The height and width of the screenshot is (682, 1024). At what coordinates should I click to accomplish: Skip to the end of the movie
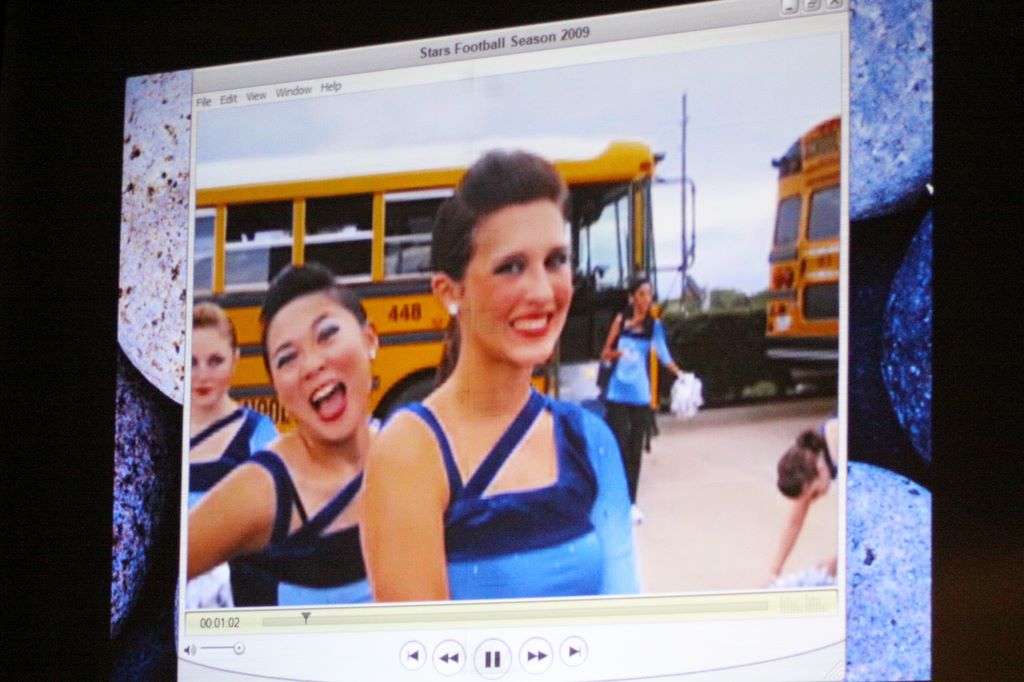[573, 651]
